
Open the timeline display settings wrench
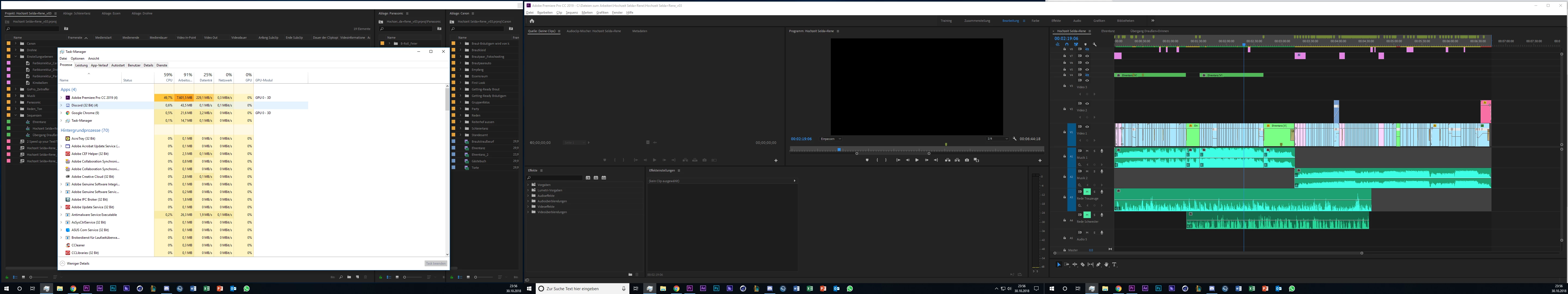pos(1094,44)
